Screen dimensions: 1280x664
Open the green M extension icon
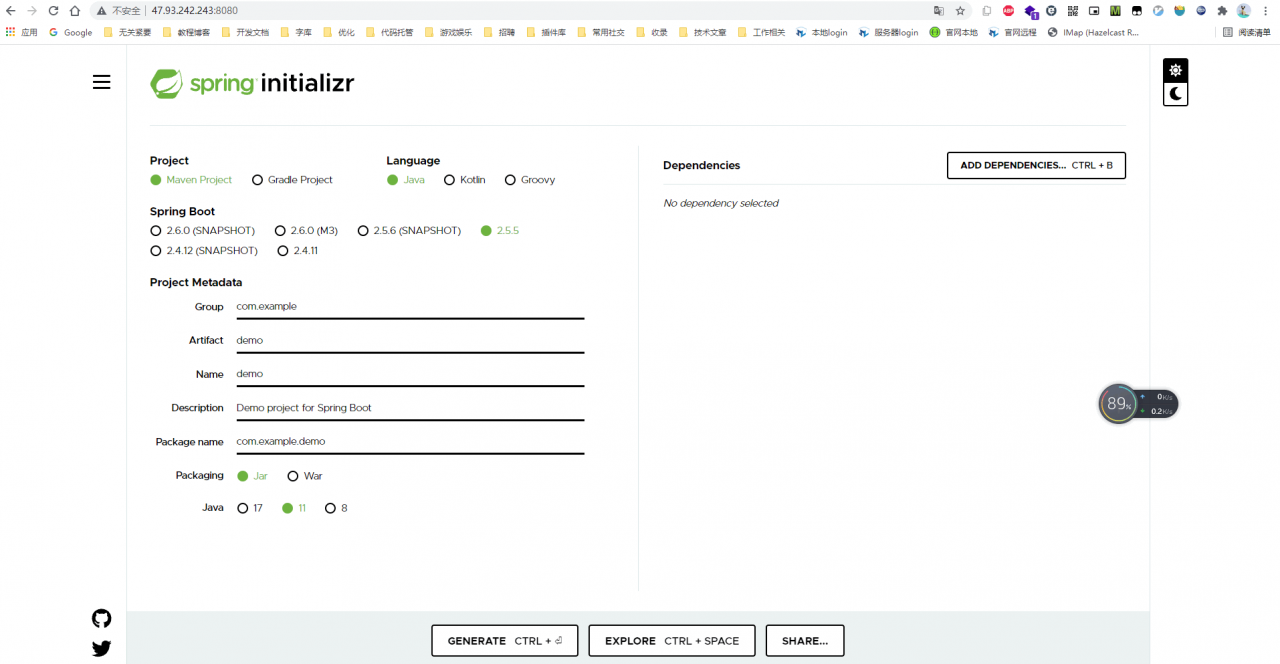(x=1115, y=11)
